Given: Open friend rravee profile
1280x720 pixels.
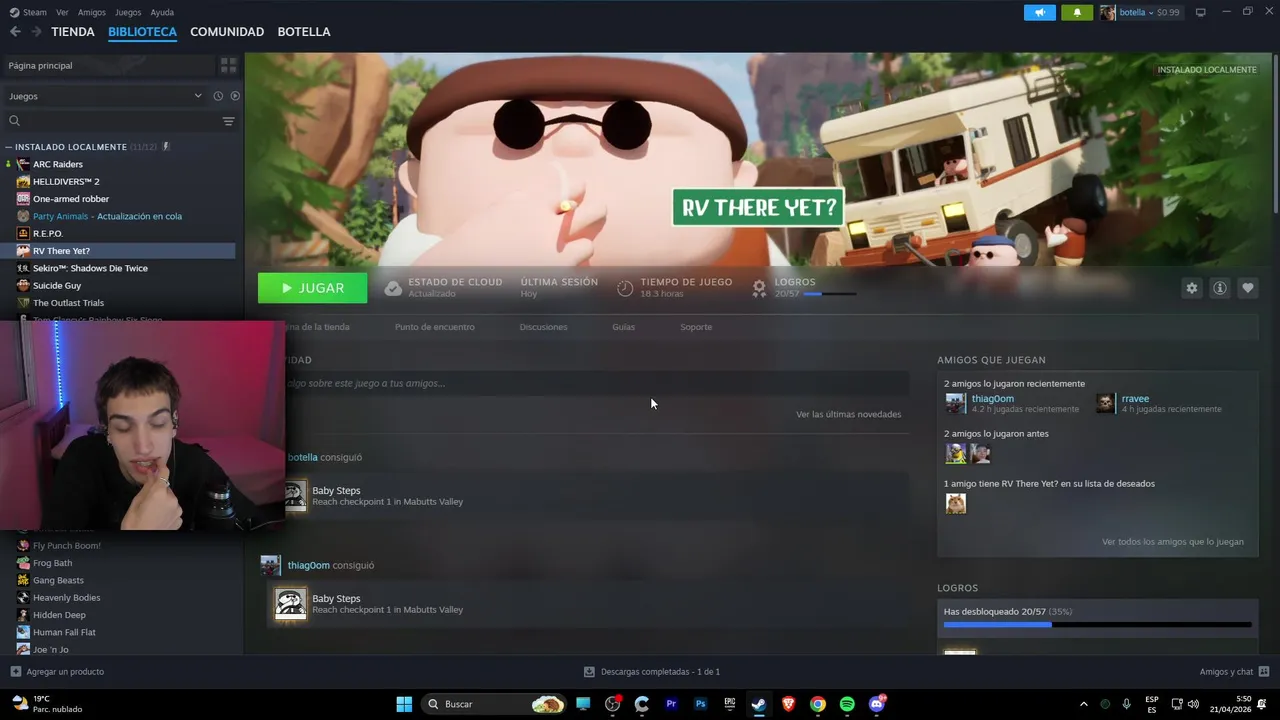Looking at the screenshot, I should 1135,398.
